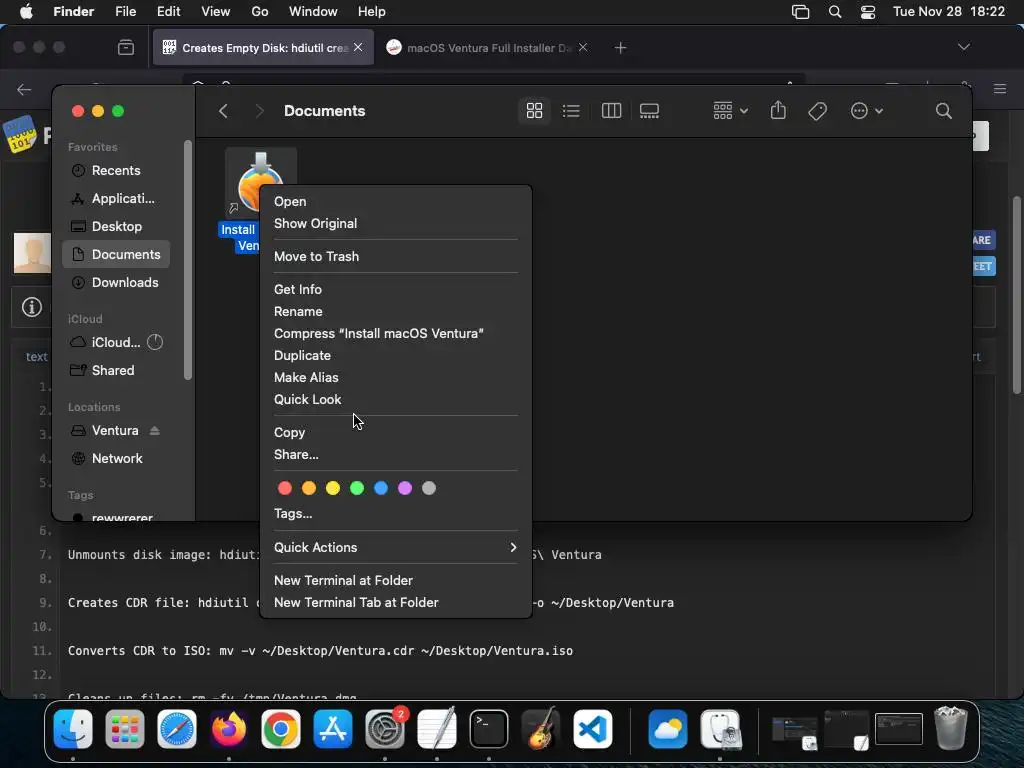Open the Finder search magnifier
Image resolution: width=1024 pixels, height=768 pixels.
pyautogui.click(x=943, y=111)
